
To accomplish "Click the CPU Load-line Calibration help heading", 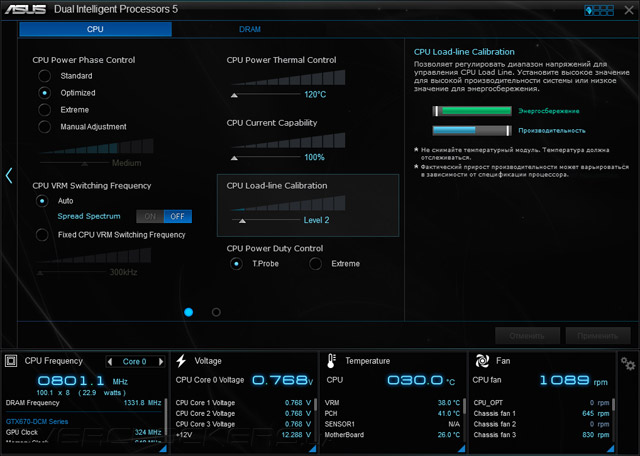I will pyautogui.click(x=464, y=52).
